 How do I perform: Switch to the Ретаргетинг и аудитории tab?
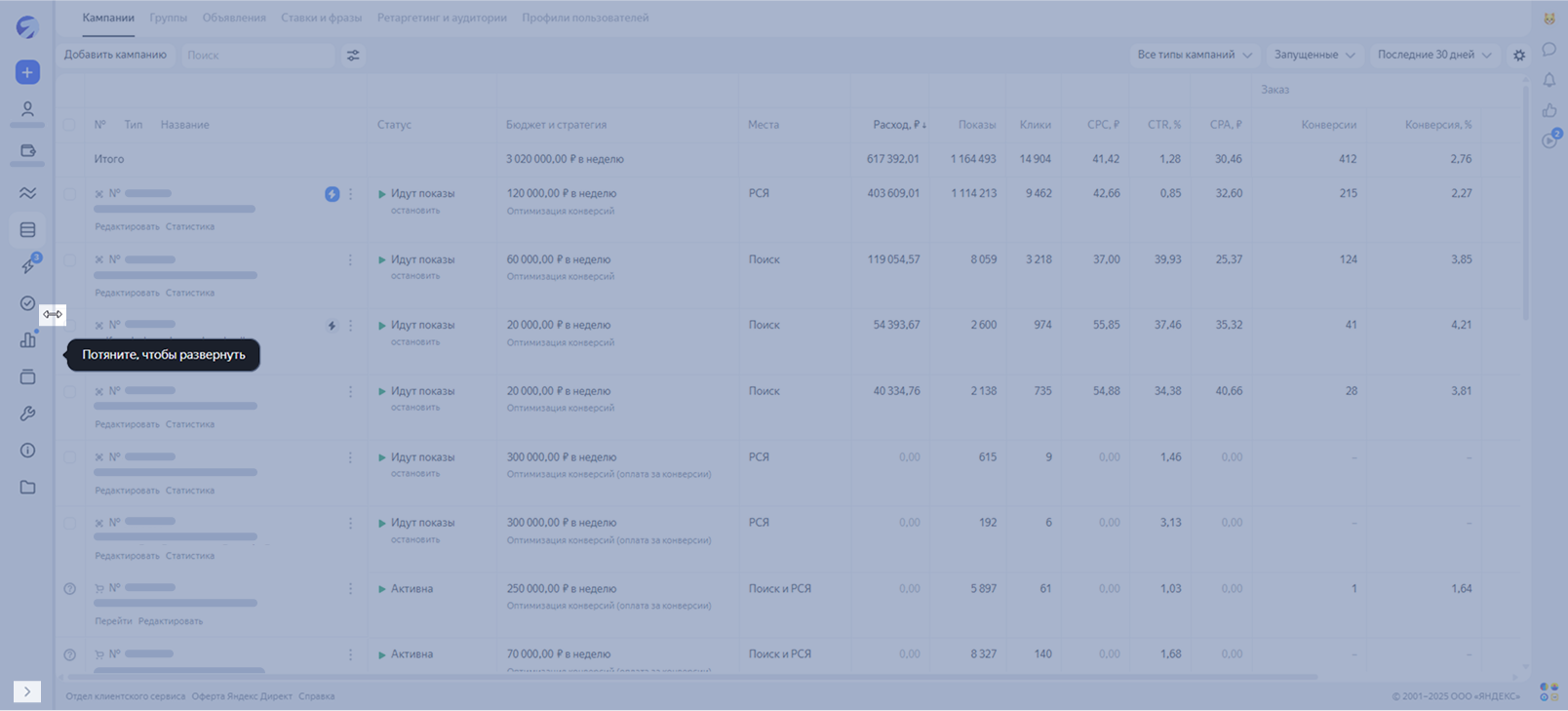(442, 18)
